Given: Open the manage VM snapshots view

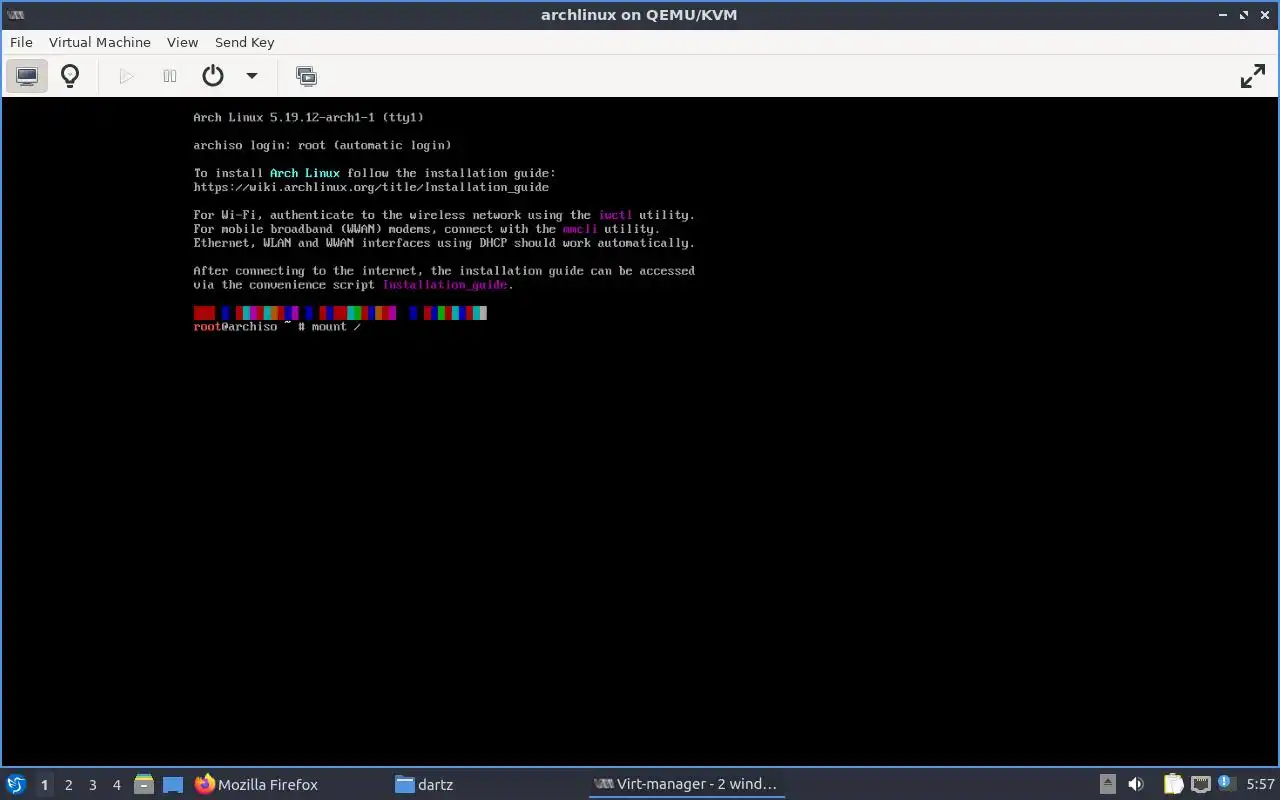Looking at the screenshot, I should (x=306, y=76).
